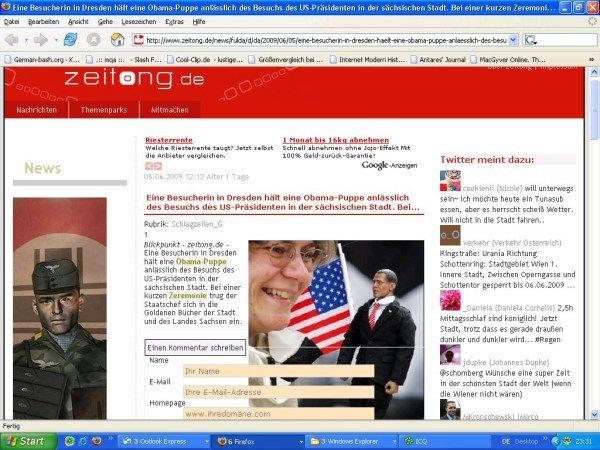Screen dimensions: 600x450
Task: Open the Firefox taskbar group
Action: click(x=259, y=441)
